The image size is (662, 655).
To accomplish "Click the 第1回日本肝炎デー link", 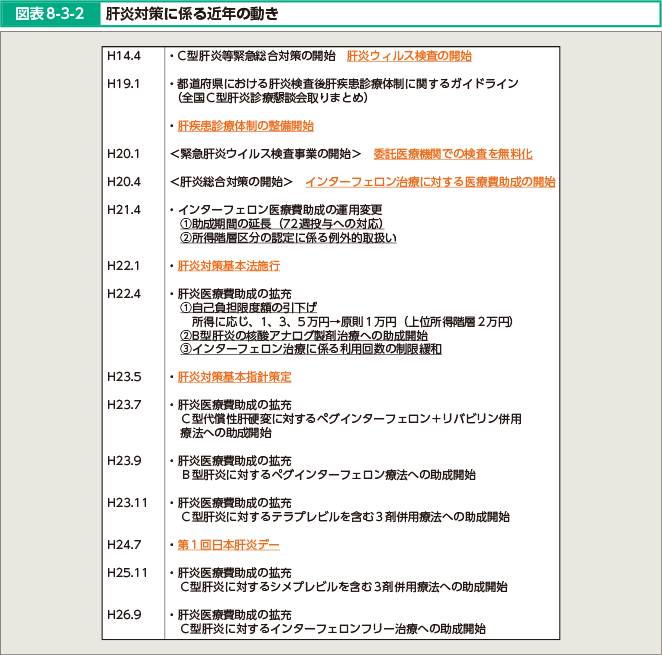I will pos(228,545).
